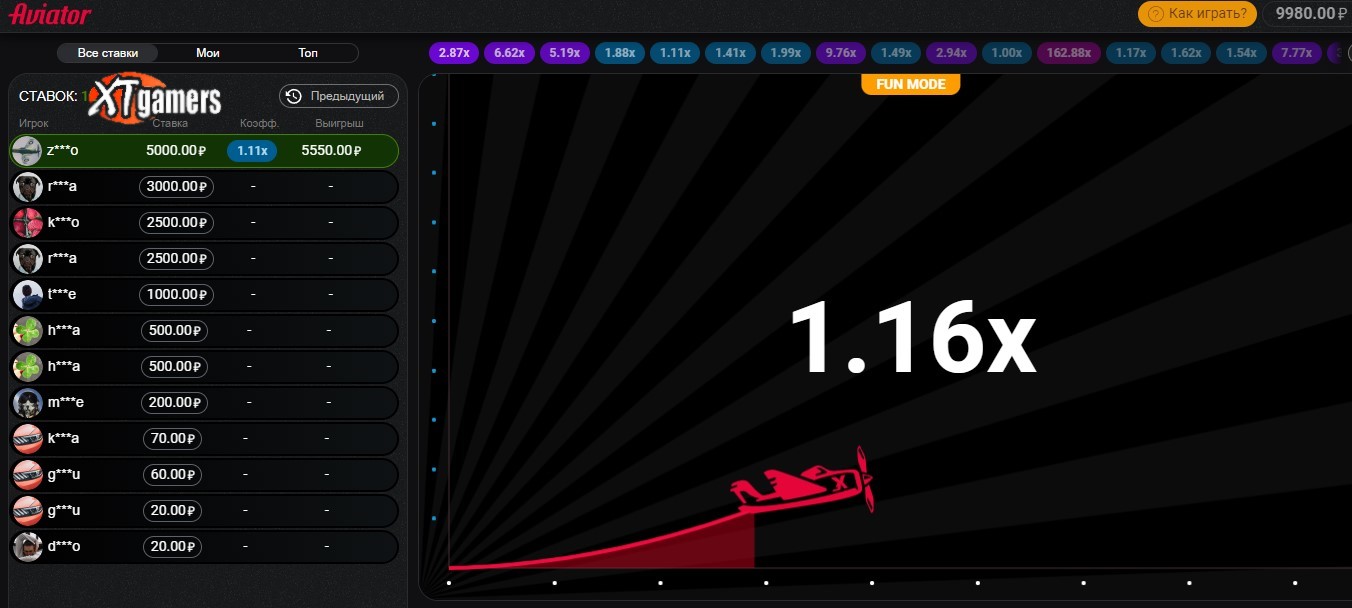Screen dimensions: 1352x608
Task: Click the Выигрыш column header
Action: (x=340, y=123)
